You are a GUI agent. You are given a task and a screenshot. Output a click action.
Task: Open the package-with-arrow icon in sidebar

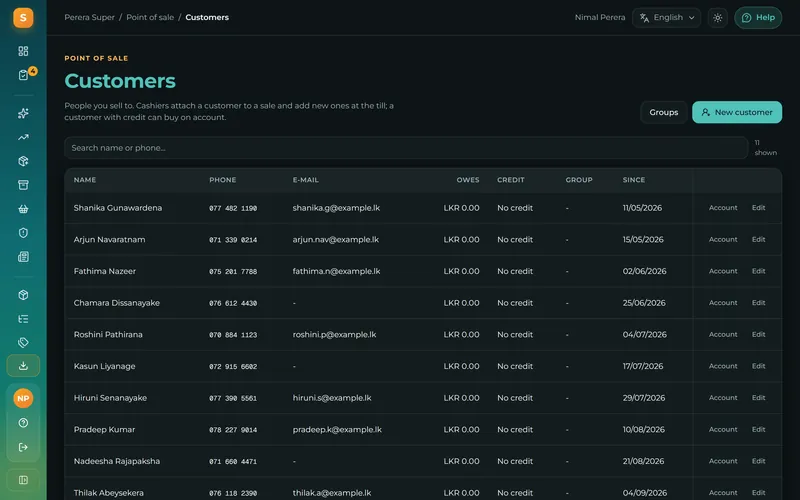23,161
